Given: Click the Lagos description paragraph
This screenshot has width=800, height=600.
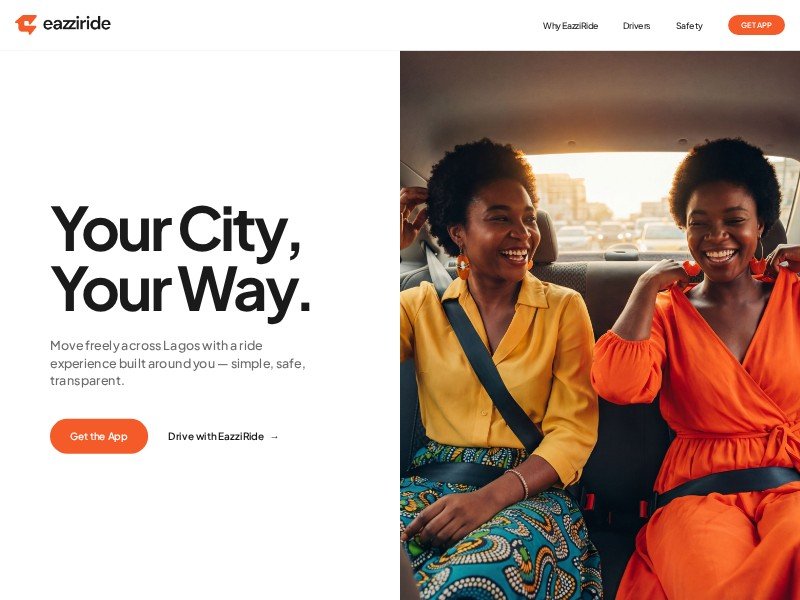Looking at the screenshot, I should click(x=178, y=363).
